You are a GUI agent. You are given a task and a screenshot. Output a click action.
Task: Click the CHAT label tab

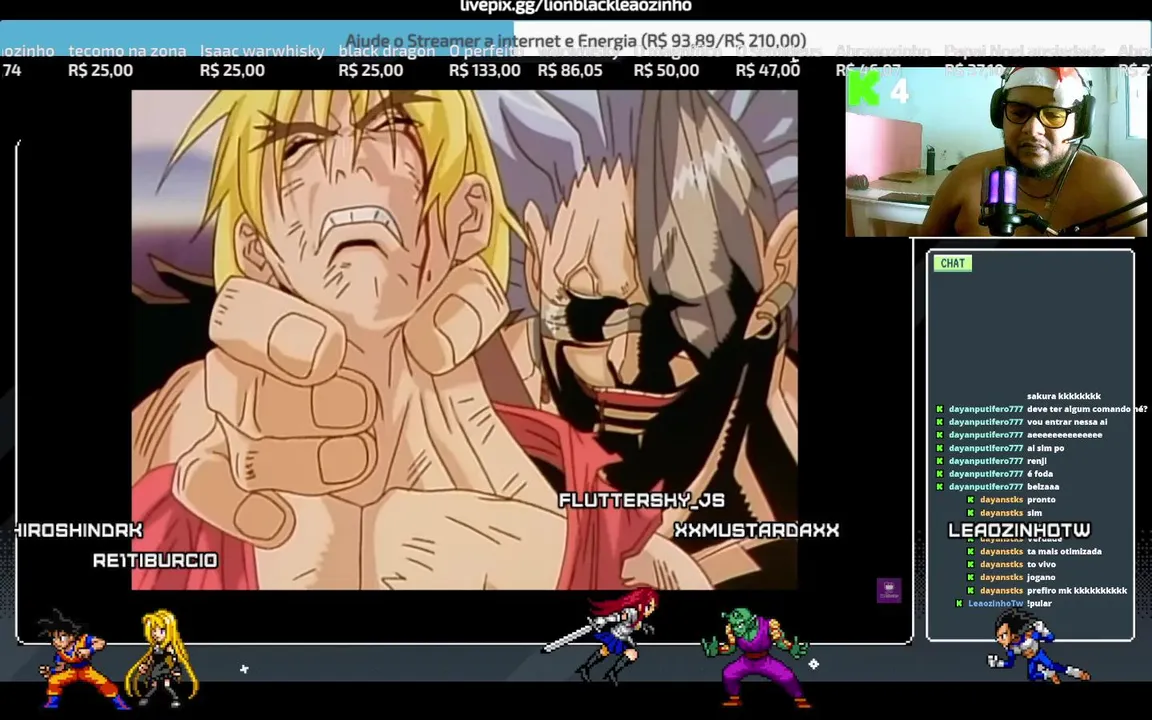952,263
